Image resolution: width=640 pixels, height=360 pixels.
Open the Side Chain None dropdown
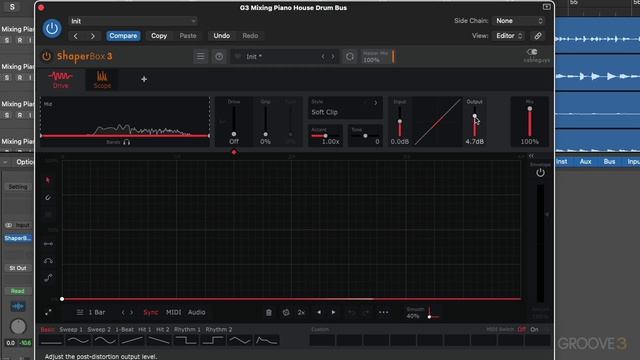[519, 21]
